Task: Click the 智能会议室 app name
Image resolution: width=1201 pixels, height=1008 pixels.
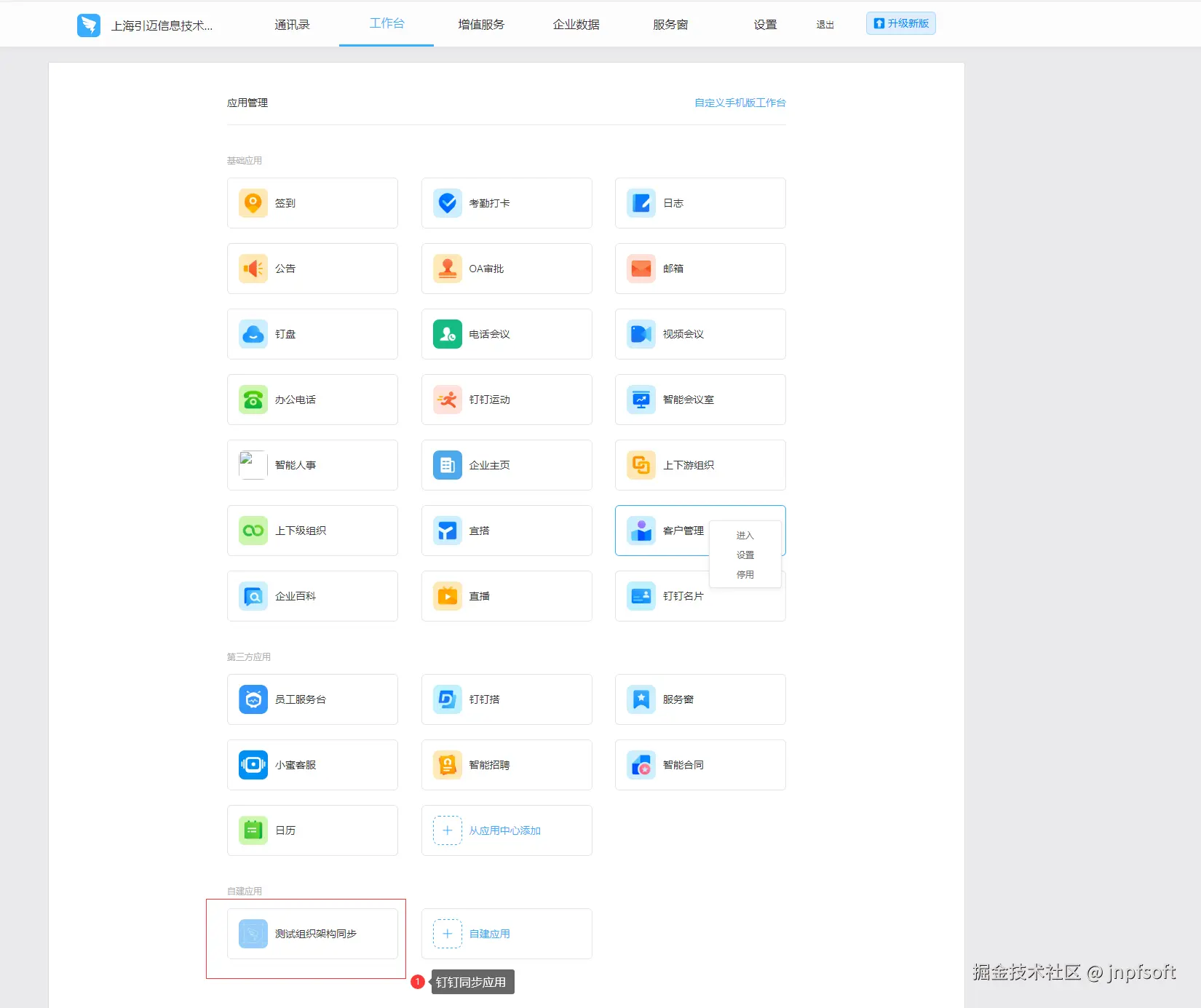Action: pos(689,400)
